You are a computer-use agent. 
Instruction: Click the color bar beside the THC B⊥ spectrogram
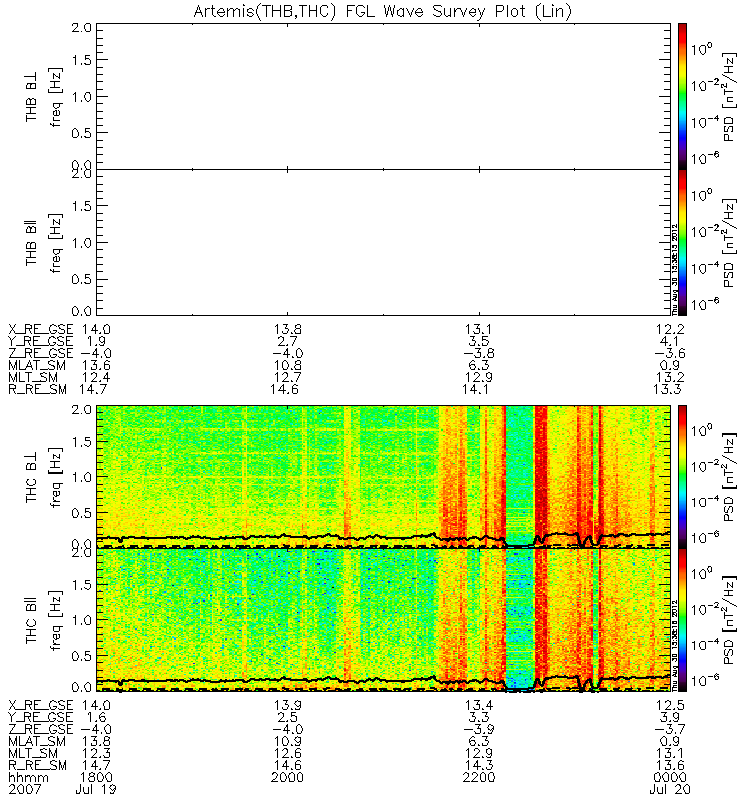click(x=682, y=477)
